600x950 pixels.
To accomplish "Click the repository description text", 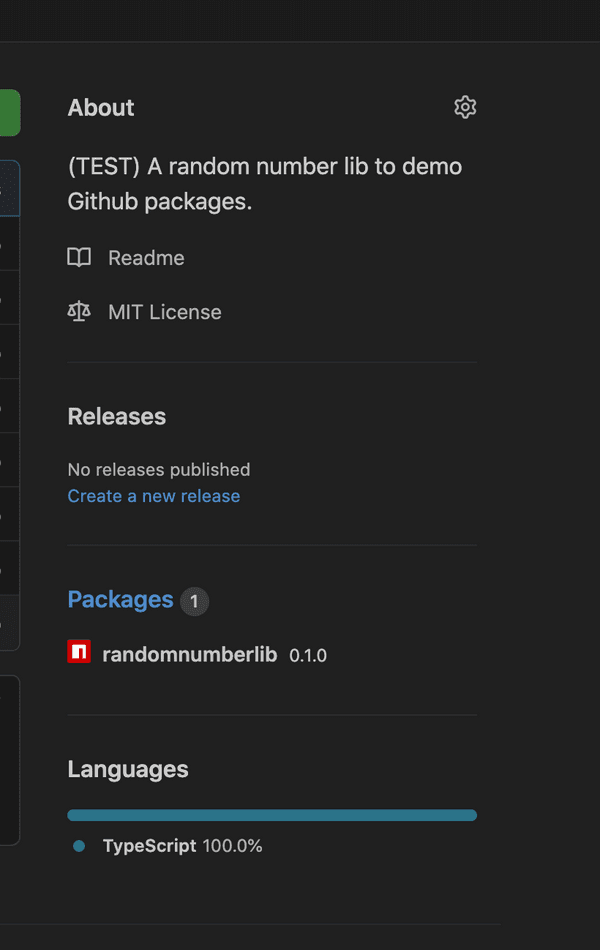I will click(x=264, y=185).
